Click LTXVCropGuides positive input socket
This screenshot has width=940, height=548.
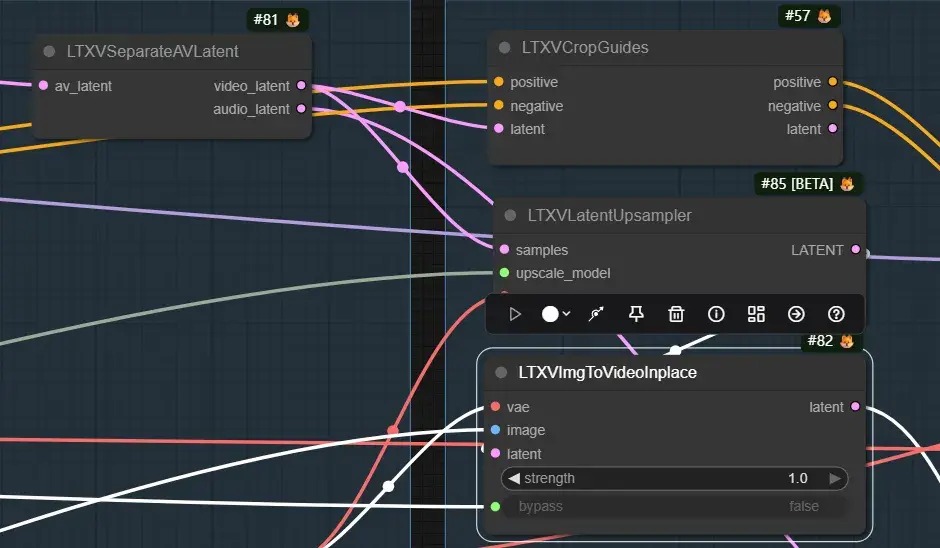click(499, 82)
